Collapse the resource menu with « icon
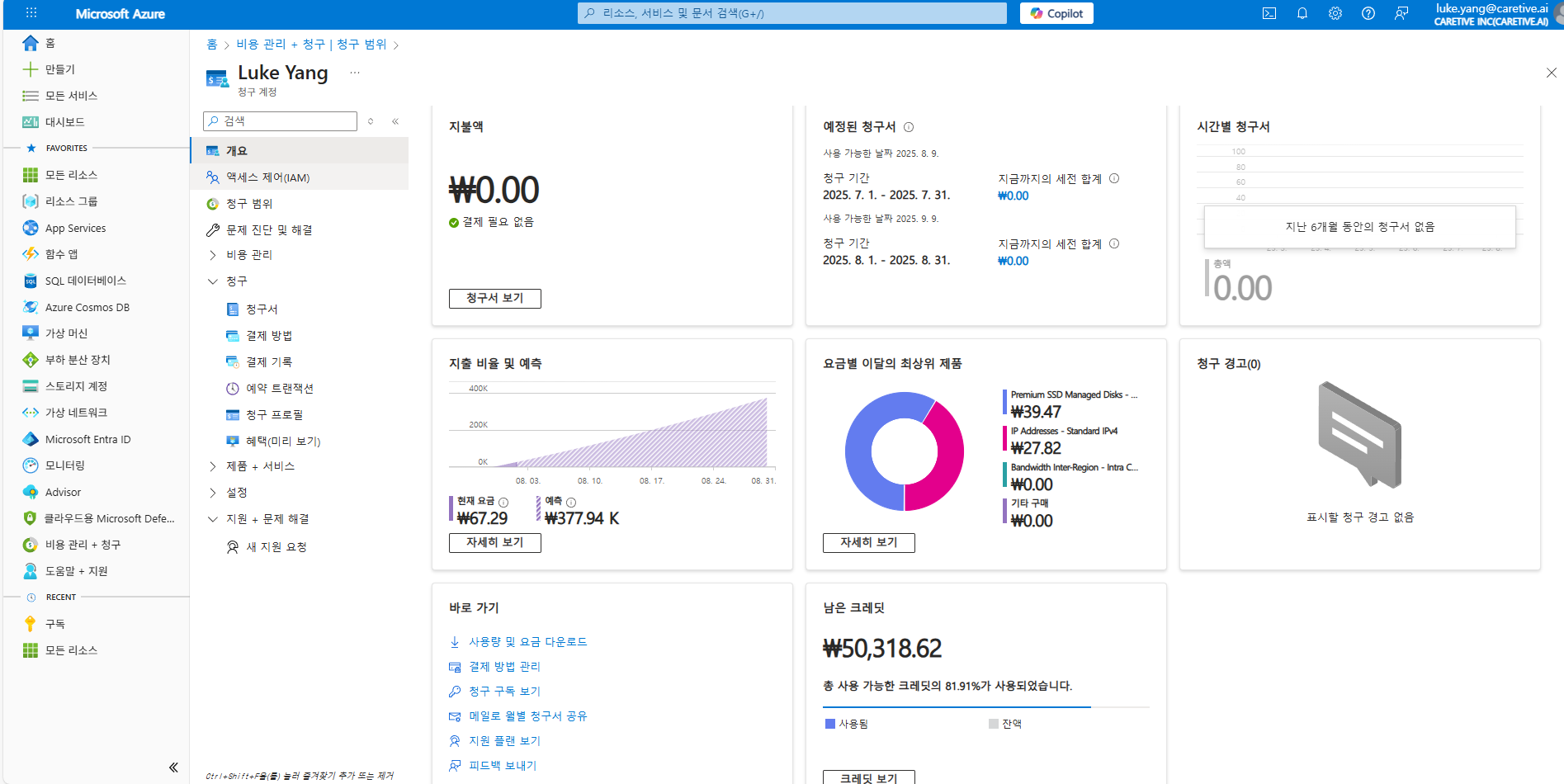The width and height of the screenshot is (1564, 784). click(395, 121)
